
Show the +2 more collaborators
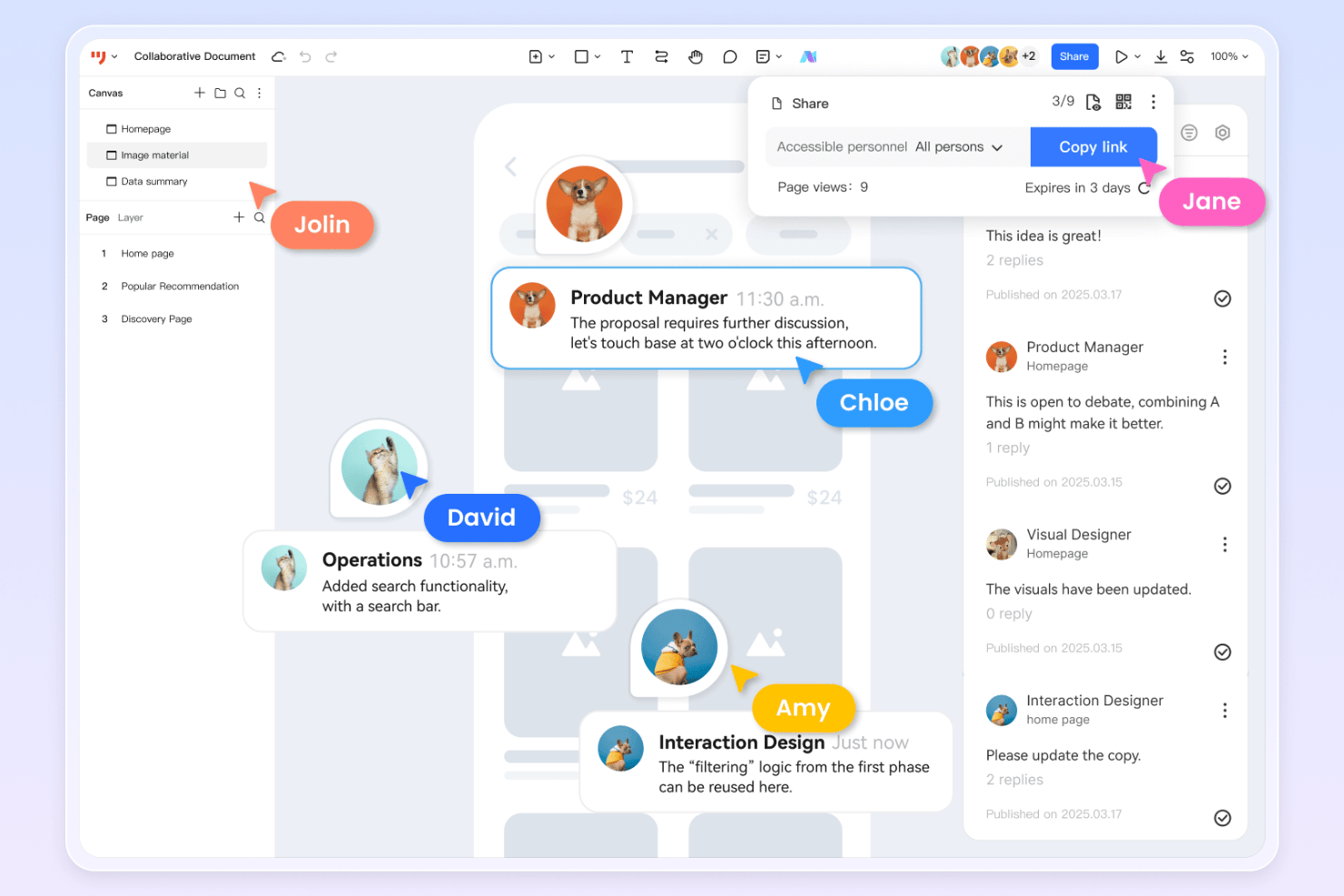(x=1029, y=56)
